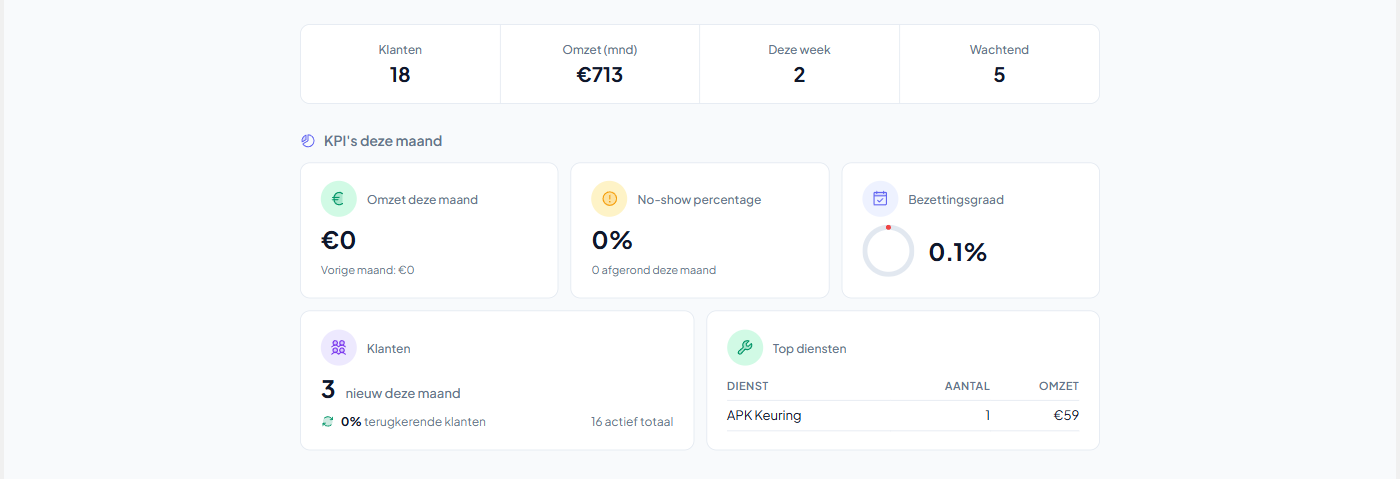Click the 'terugkerende klanten' label
The height and width of the screenshot is (479, 1400).
click(425, 422)
